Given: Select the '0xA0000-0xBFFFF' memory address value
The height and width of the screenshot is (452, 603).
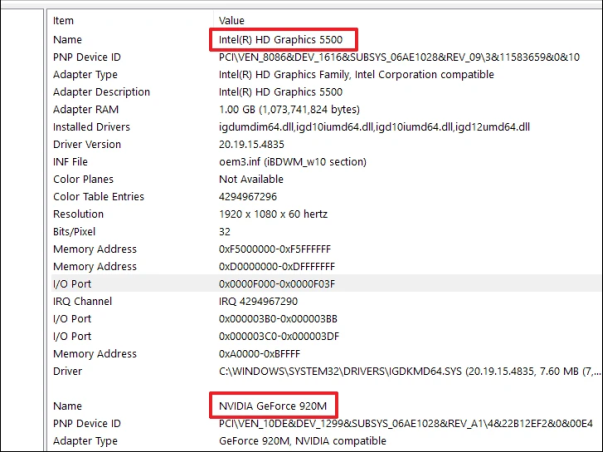Looking at the screenshot, I should pos(260,354).
